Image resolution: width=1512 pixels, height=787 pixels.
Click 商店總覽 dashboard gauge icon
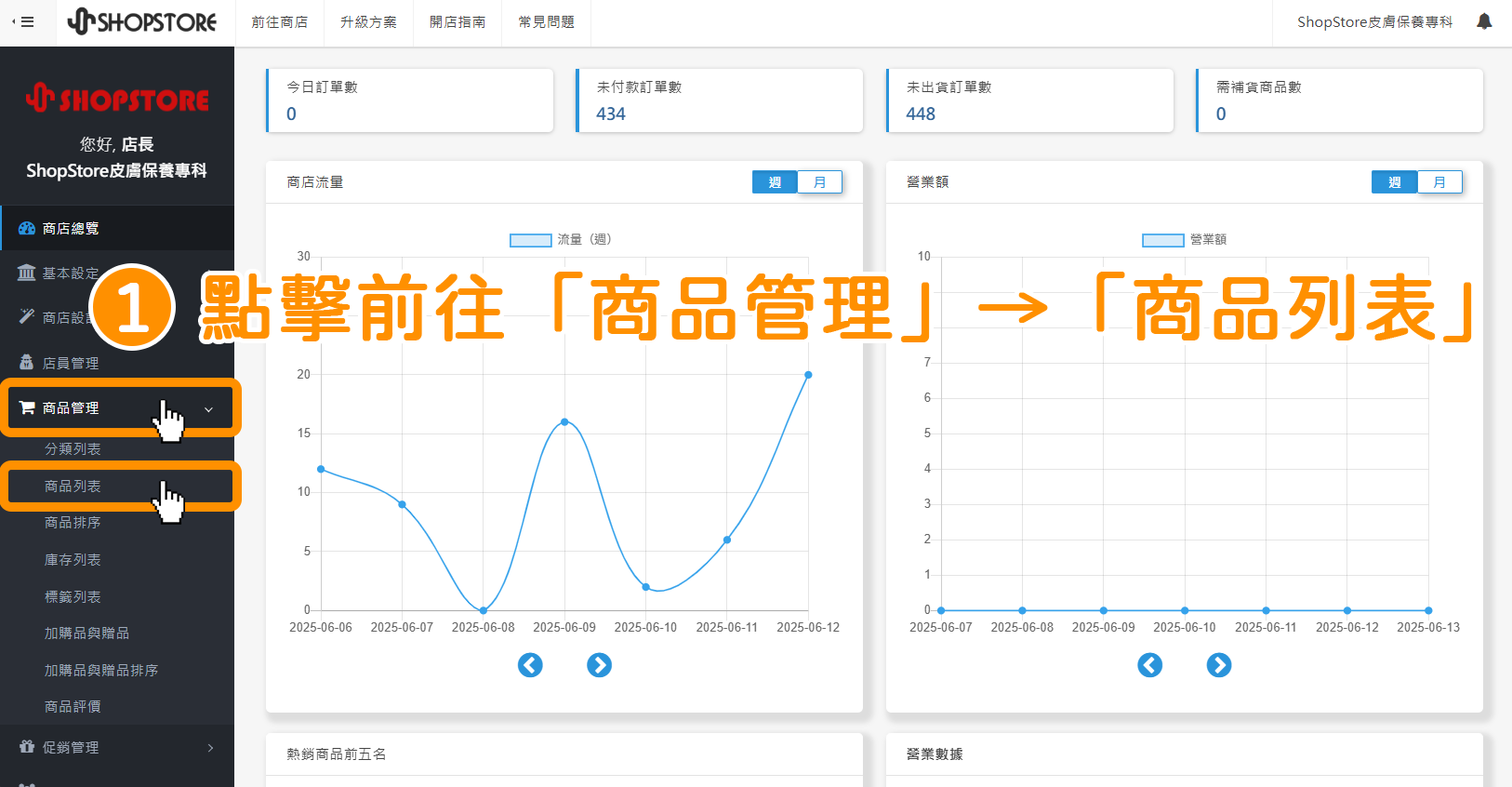[x=27, y=228]
